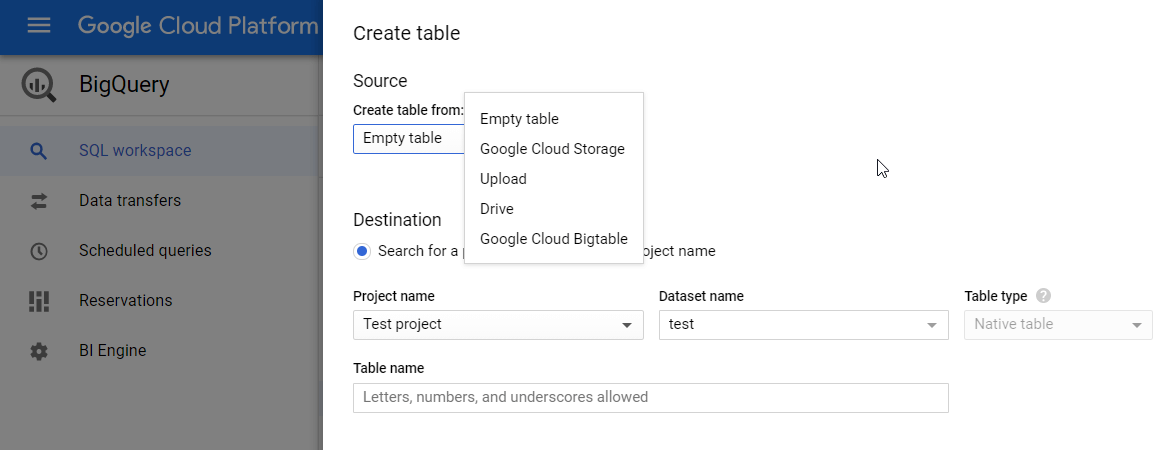This screenshot has height=450, width=1169.
Task: Click the Dataset name label
Action: 701,297
